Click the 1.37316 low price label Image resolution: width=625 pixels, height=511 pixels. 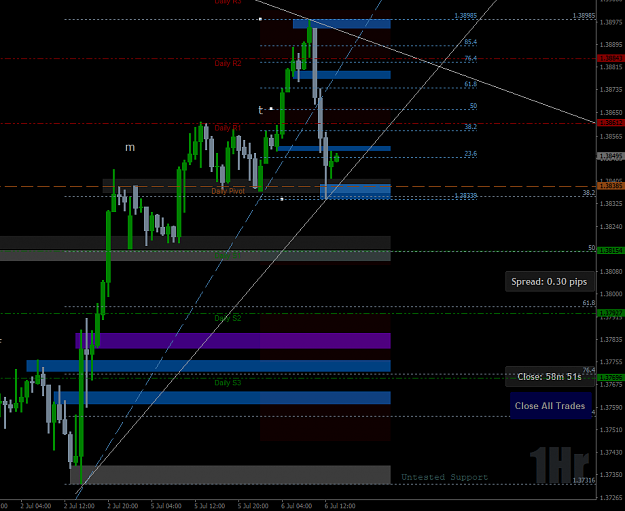584,481
